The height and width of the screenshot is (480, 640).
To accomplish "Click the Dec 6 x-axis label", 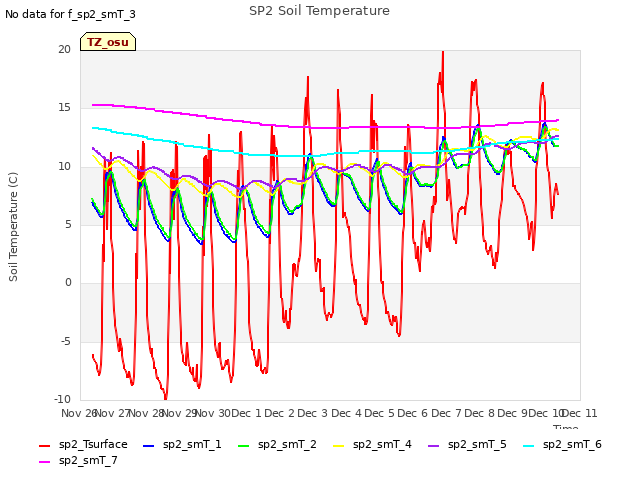I will pyautogui.click(x=413, y=413).
